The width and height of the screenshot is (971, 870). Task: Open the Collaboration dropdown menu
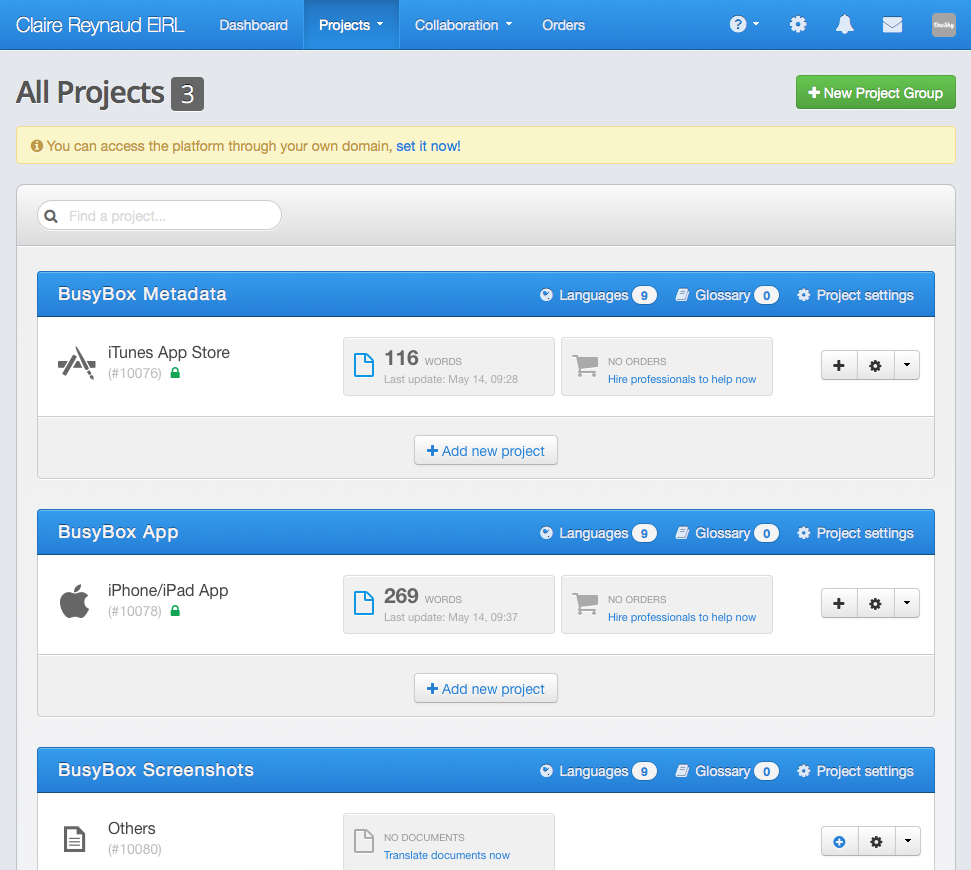pyautogui.click(x=463, y=25)
